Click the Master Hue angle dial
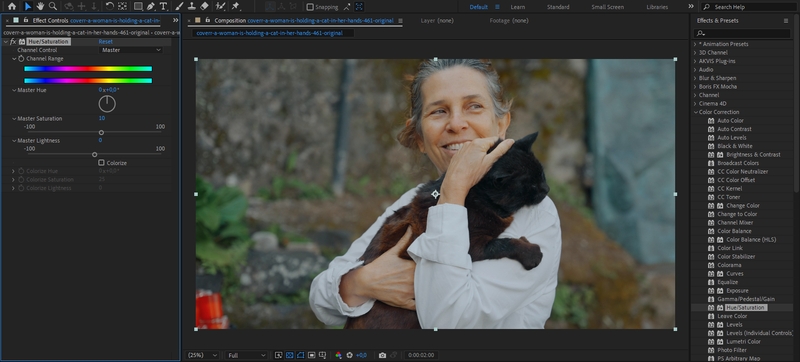The height and width of the screenshot is (362, 800). tap(107, 104)
